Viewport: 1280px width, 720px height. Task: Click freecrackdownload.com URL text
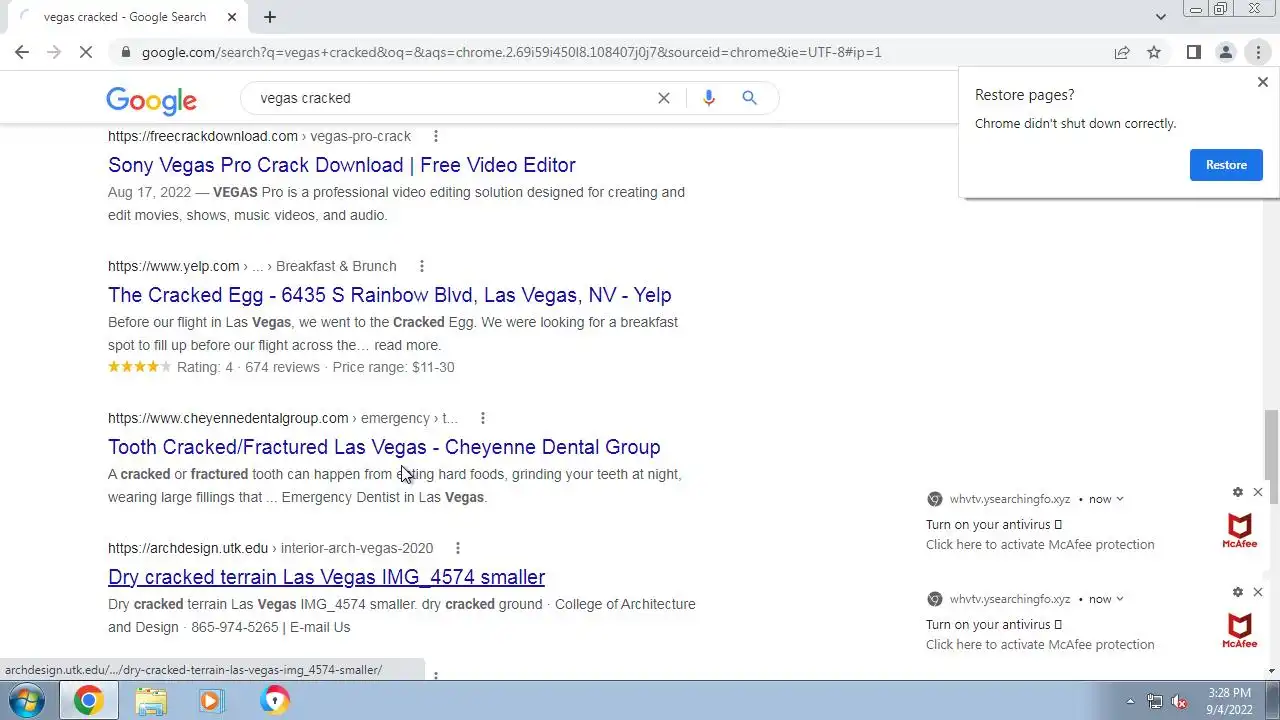[203, 136]
